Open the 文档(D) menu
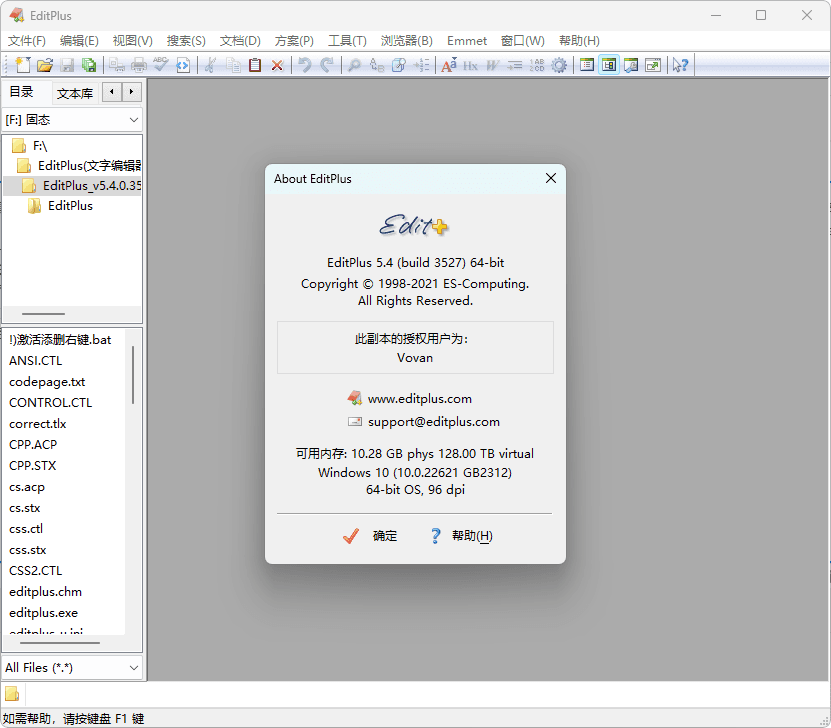831x728 pixels. [240, 41]
